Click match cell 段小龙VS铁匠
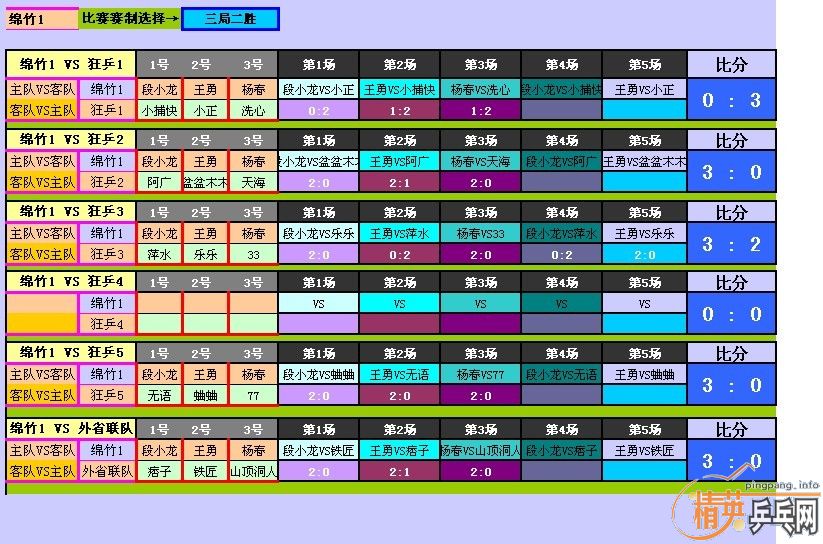The width and height of the screenshot is (823, 544). click(x=319, y=450)
